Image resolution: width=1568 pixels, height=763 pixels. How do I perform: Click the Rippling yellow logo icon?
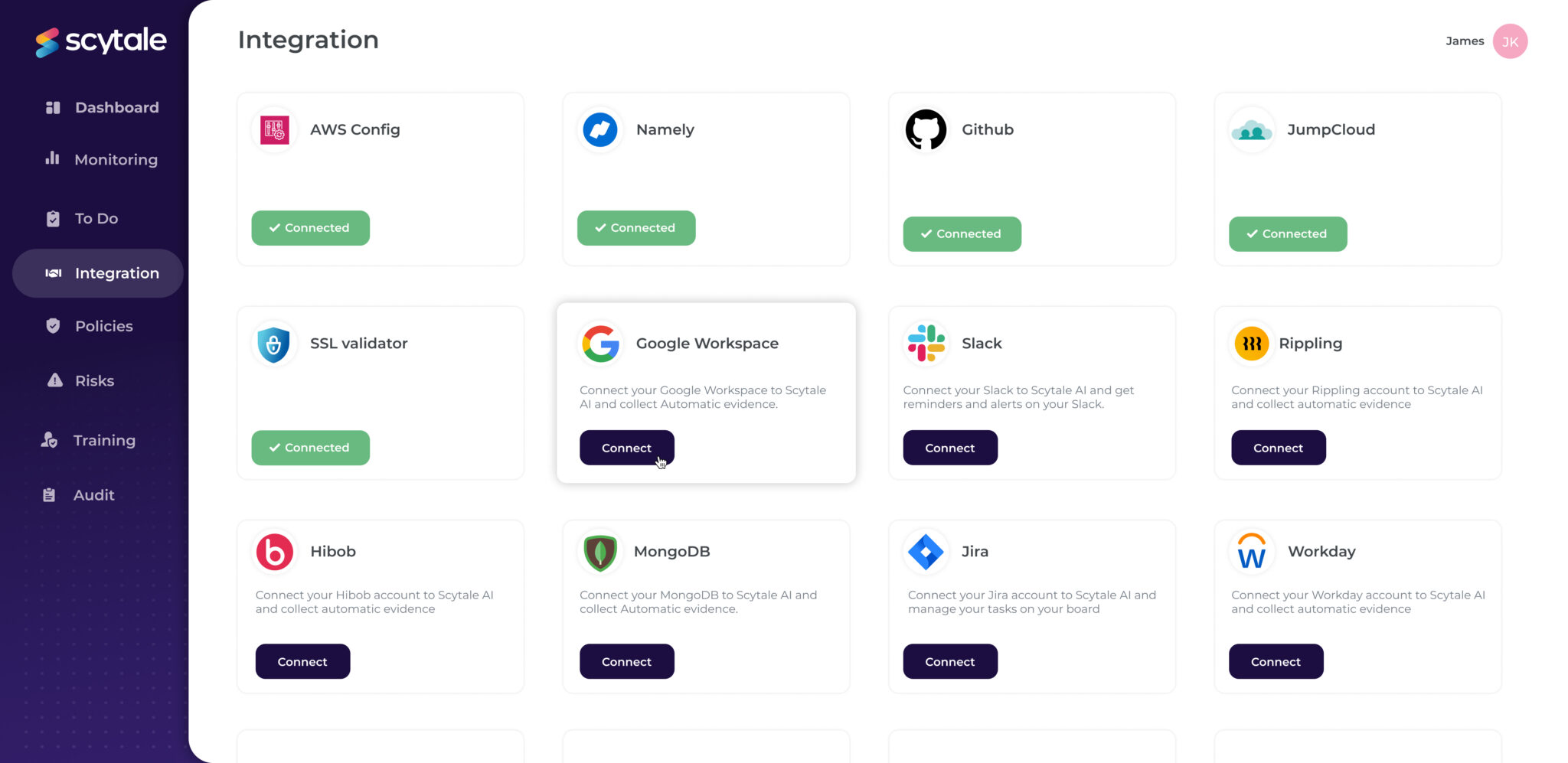point(1252,344)
